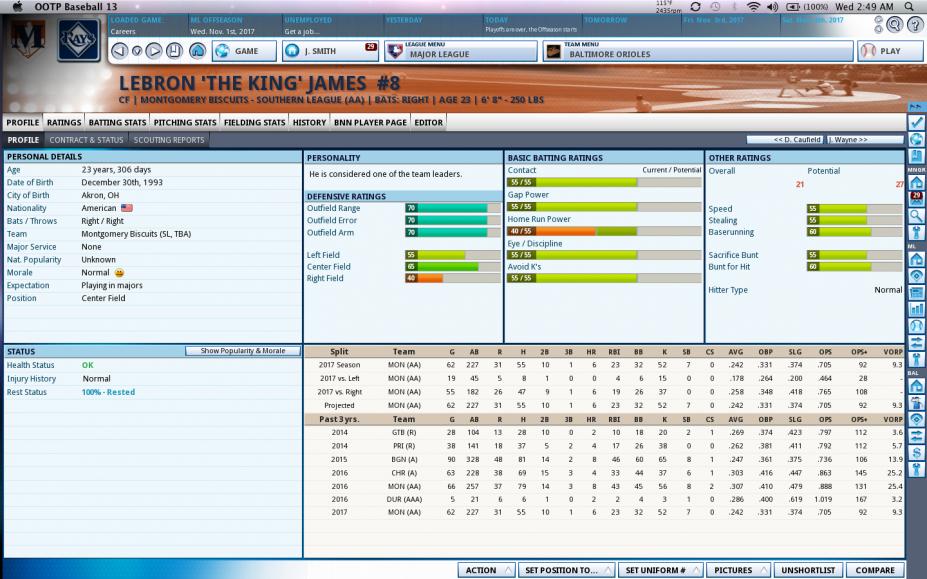Click the globe icon in right sidebar
The height and width of the screenshot is (579, 927).
pos(916,140)
